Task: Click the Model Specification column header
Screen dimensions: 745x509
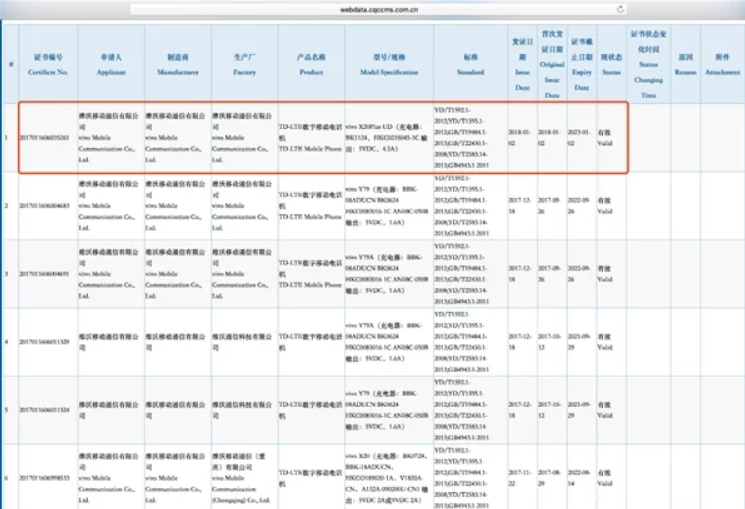Action: pos(389,64)
